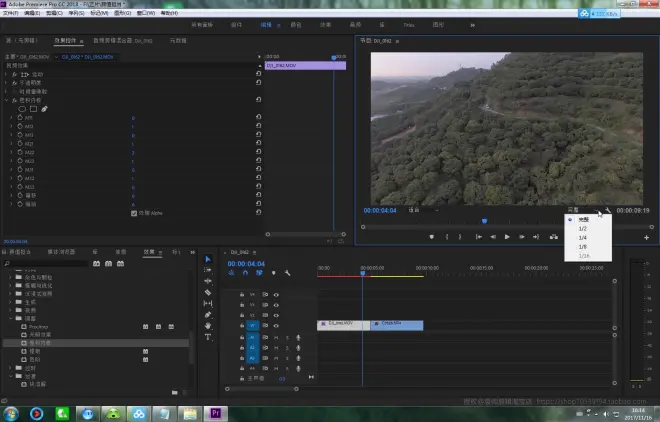Filter by YUV effects icon
This screenshot has height=422, width=660.
click(120, 264)
